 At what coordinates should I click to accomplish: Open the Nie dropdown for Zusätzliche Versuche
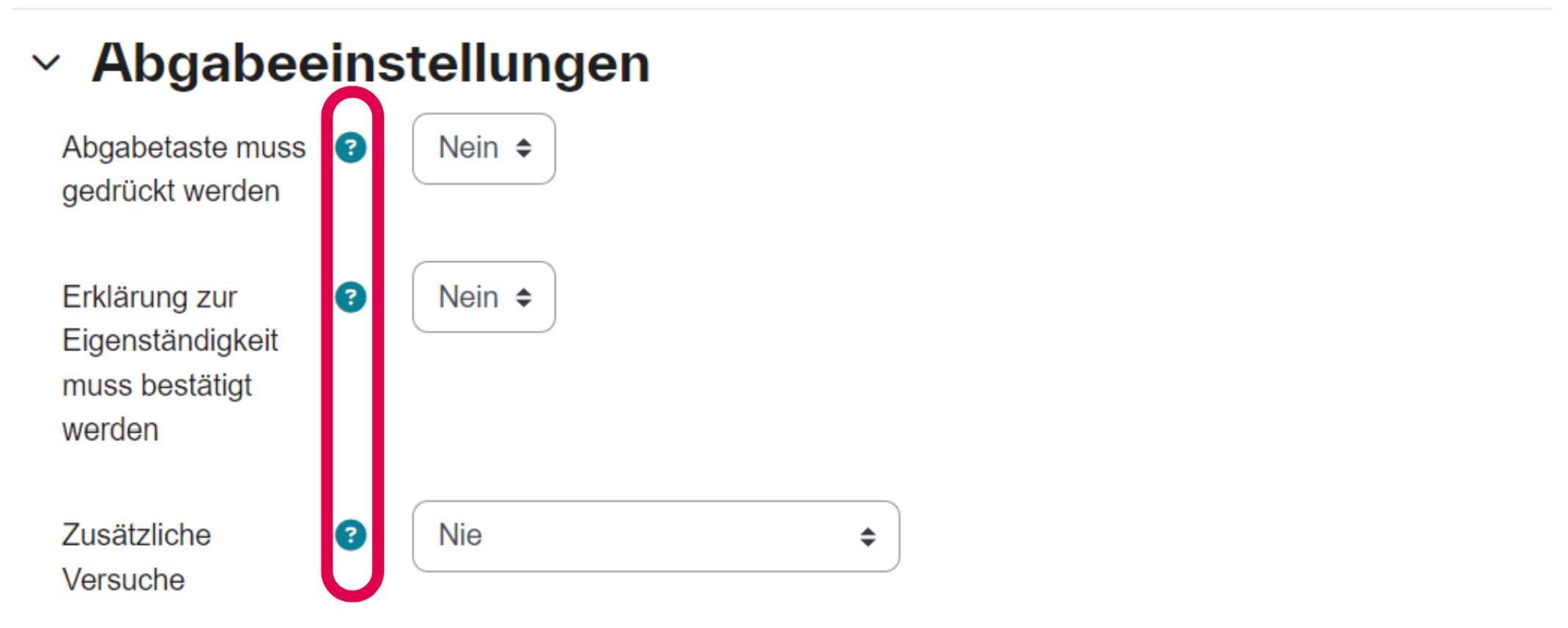(x=656, y=536)
